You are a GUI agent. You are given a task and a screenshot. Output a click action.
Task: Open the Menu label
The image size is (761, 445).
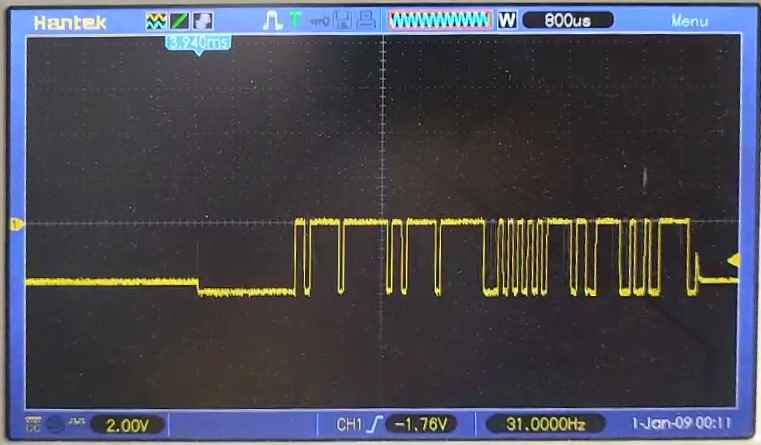coord(689,20)
